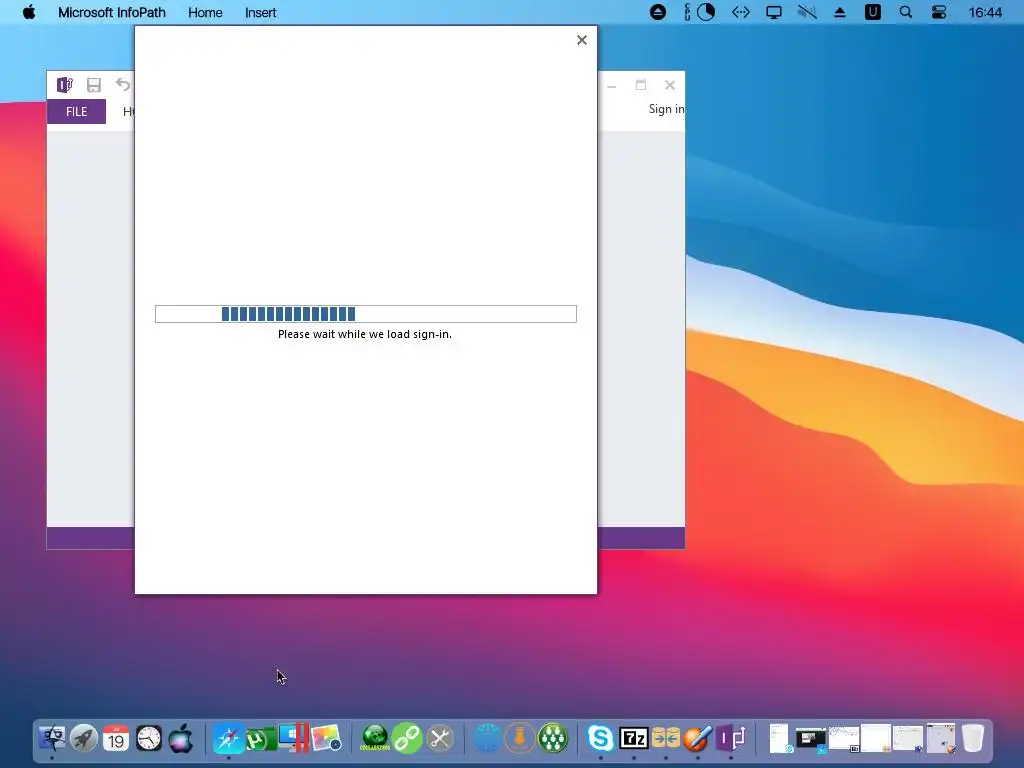
Task: Open the Microsoft InfoPath app menu
Action: (112, 12)
